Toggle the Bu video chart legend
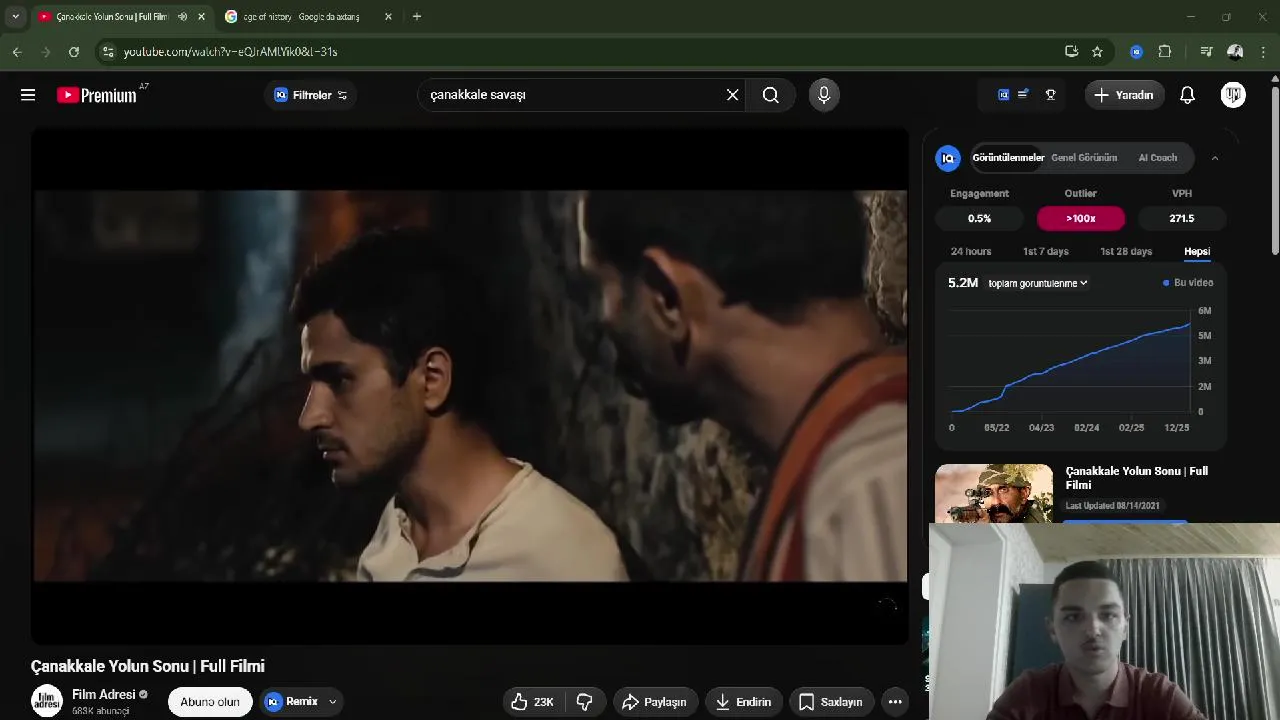Viewport: 1280px width, 720px height. 1188,283
